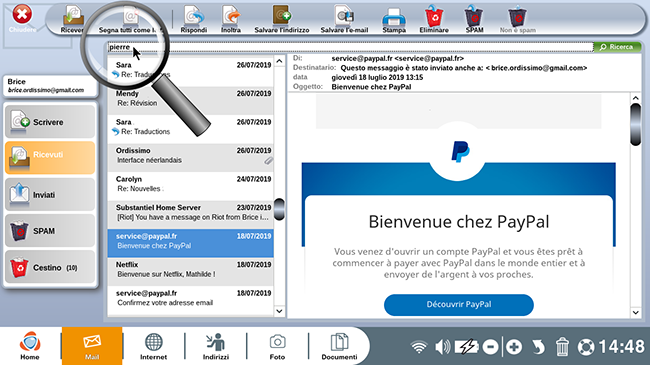Click the lifebuoy help icon
The height and width of the screenshot is (365, 650).
[586, 347]
